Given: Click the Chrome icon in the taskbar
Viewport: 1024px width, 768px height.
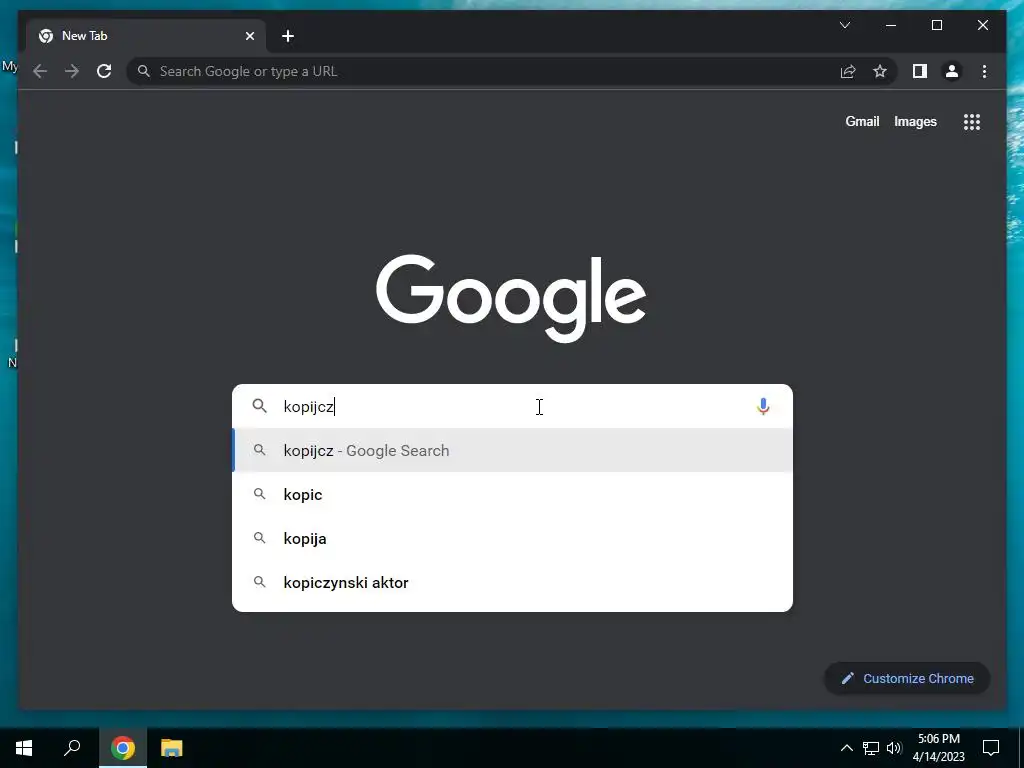Looking at the screenshot, I should click(123, 748).
